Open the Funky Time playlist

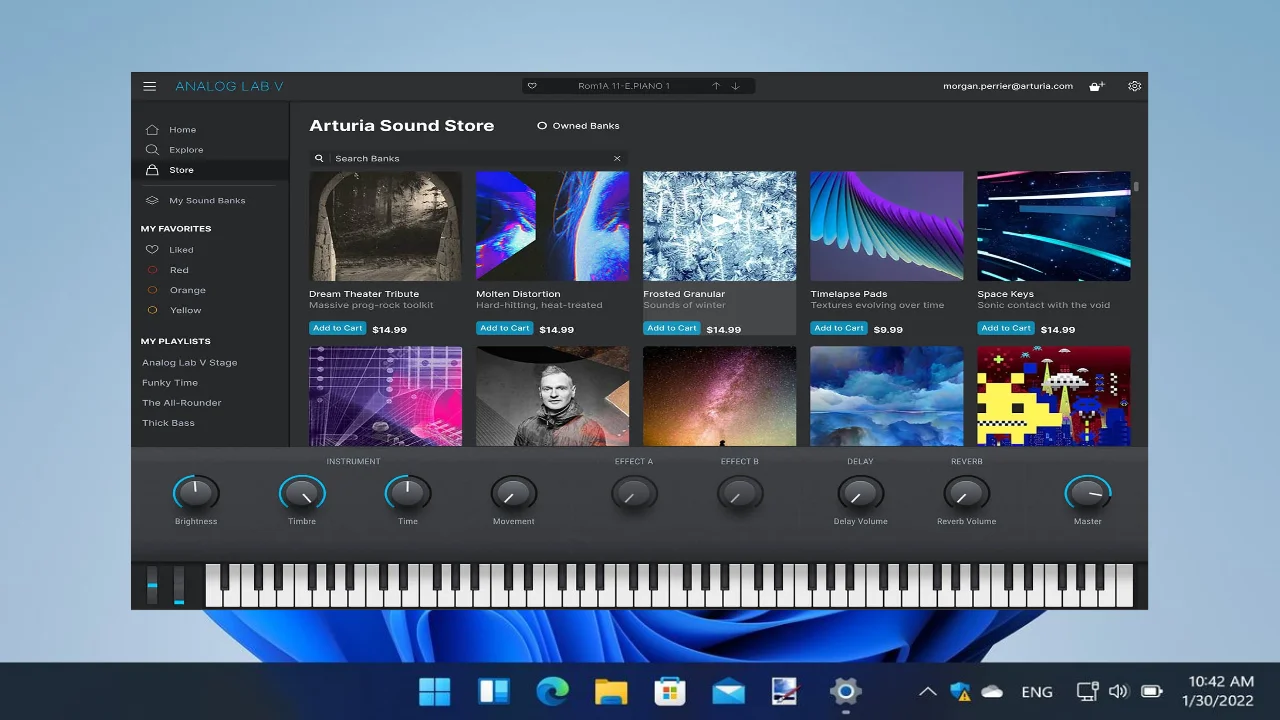click(x=170, y=383)
